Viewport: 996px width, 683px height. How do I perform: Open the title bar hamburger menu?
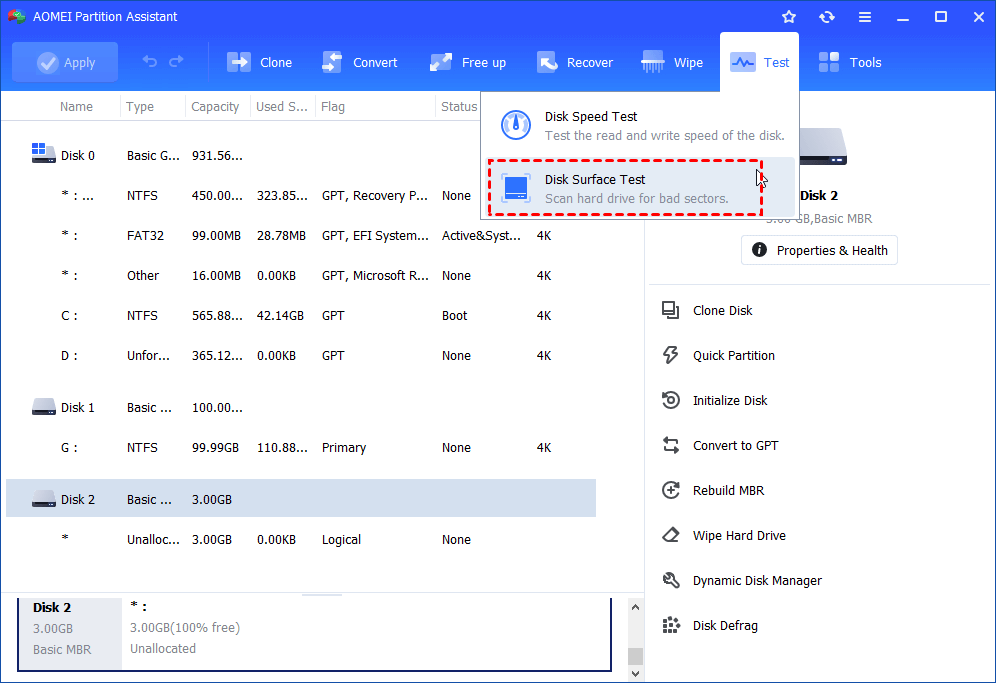(864, 17)
